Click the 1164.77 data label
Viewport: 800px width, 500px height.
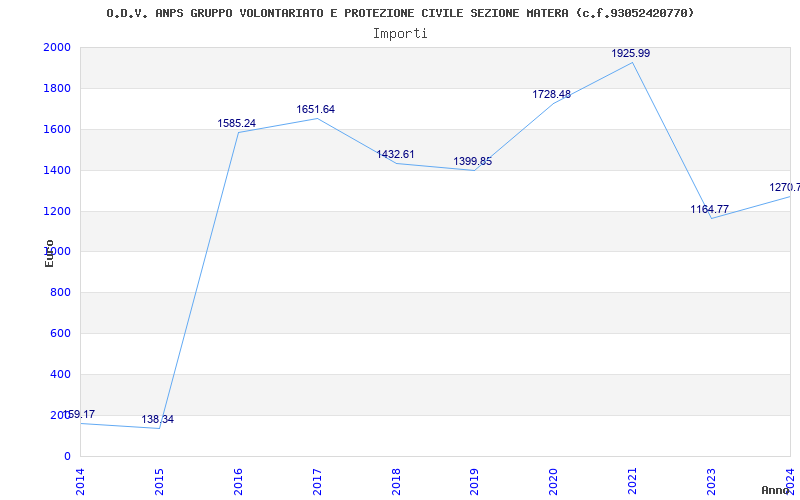click(x=710, y=210)
